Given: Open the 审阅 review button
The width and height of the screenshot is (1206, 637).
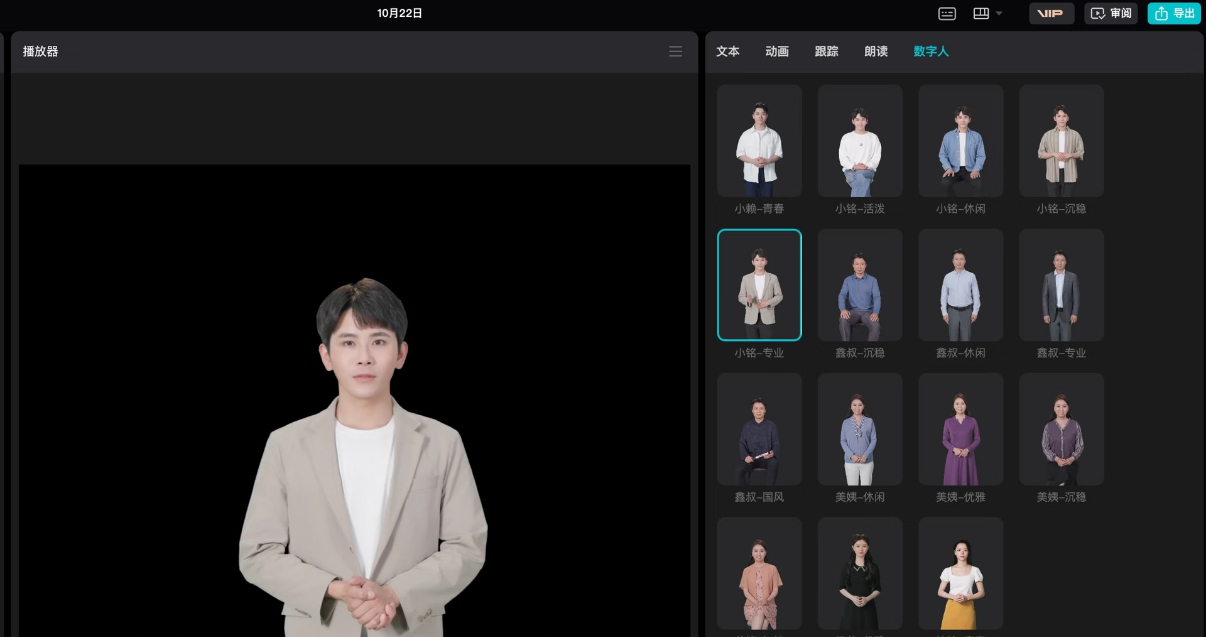Looking at the screenshot, I should pyautogui.click(x=1111, y=13).
